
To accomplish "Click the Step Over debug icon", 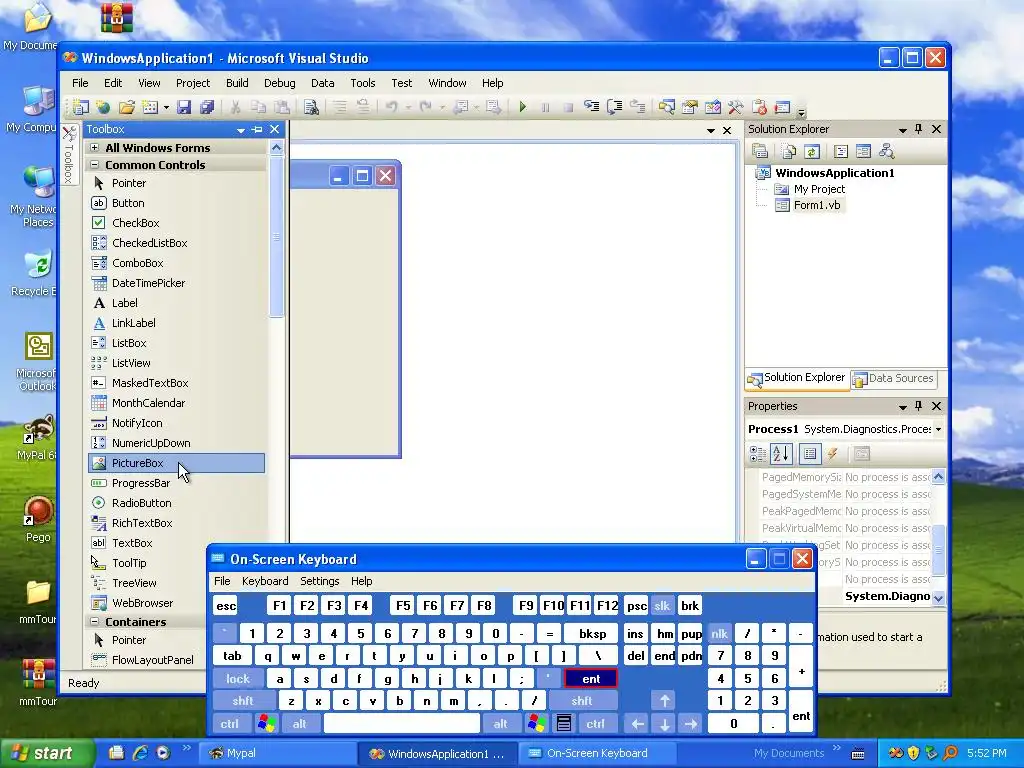I will (x=615, y=106).
